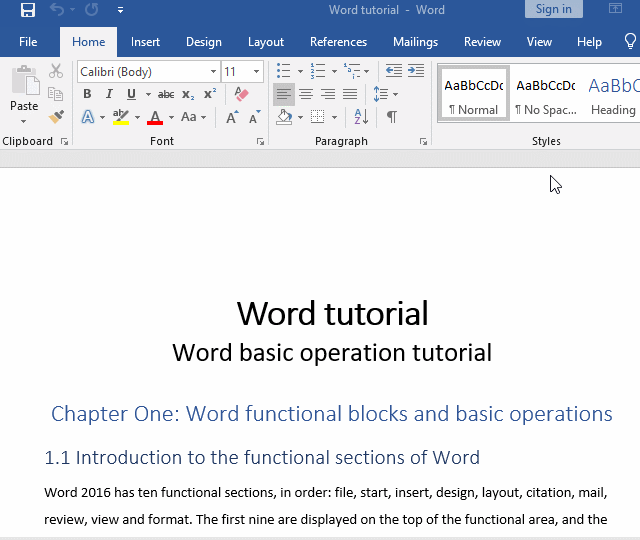Image resolution: width=640 pixels, height=540 pixels.
Task: Toggle Strikethrough abc button
Action: tap(166, 94)
